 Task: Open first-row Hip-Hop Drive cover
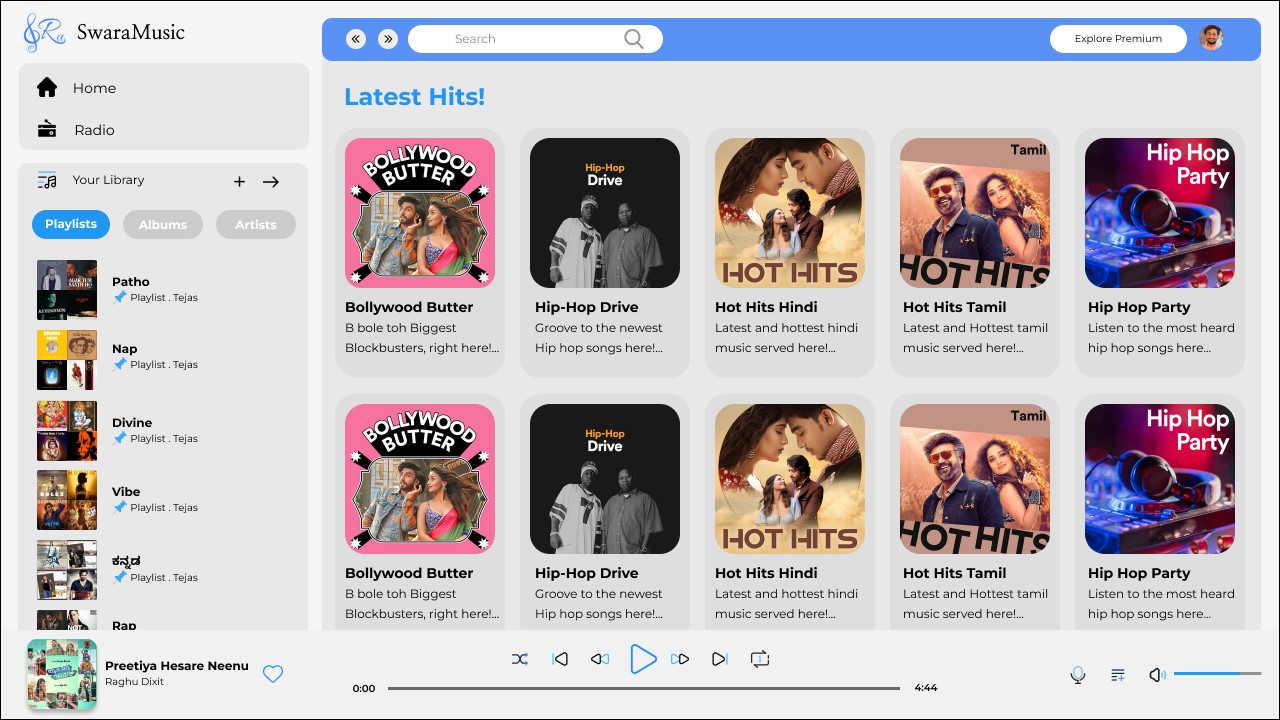tap(605, 213)
